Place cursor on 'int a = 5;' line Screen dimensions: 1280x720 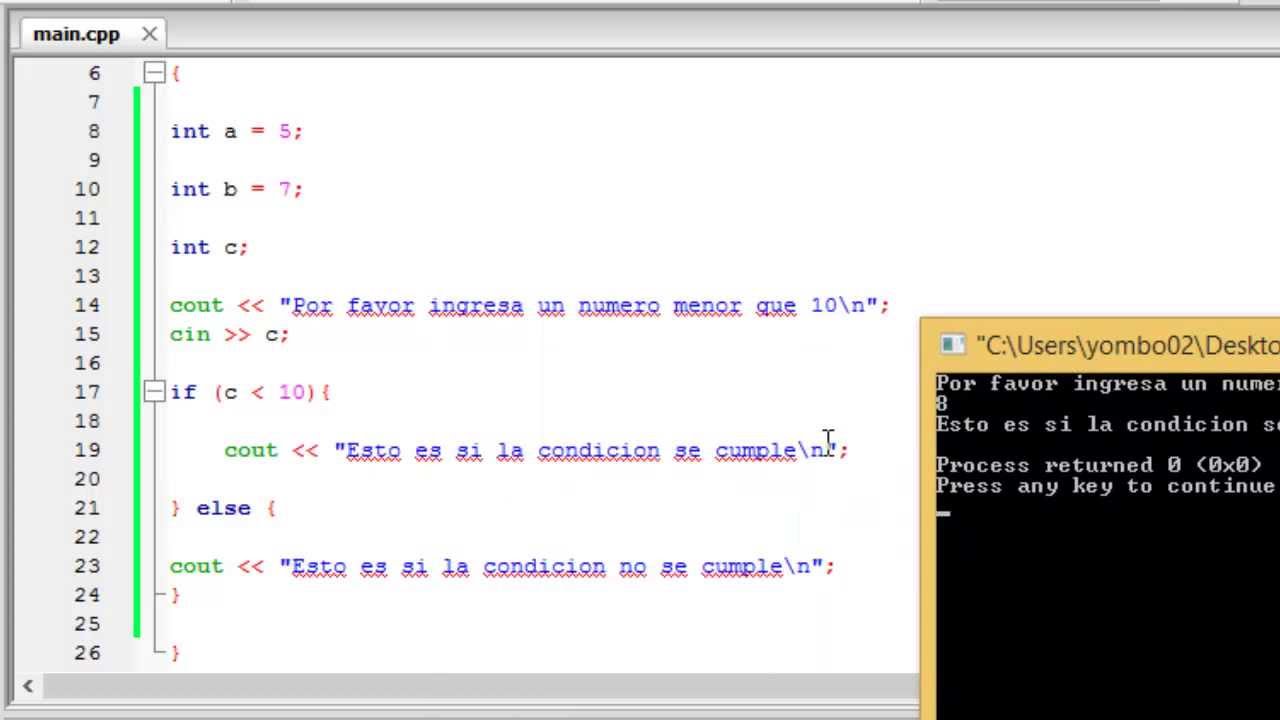coord(236,131)
